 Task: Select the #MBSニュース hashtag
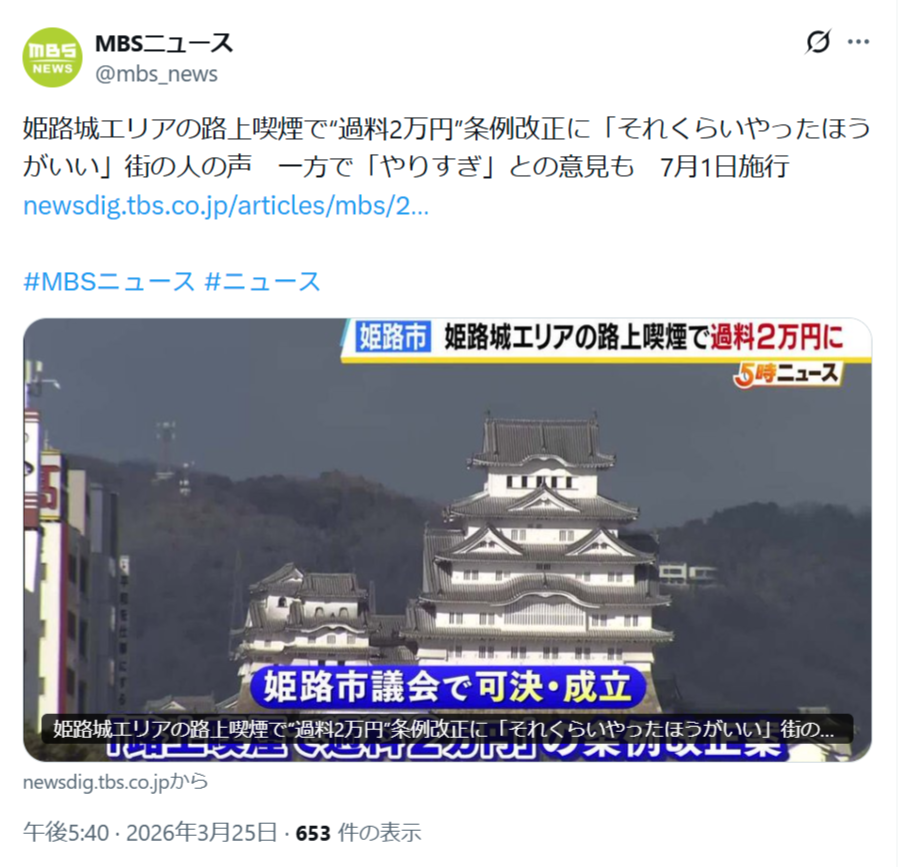click(x=109, y=282)
